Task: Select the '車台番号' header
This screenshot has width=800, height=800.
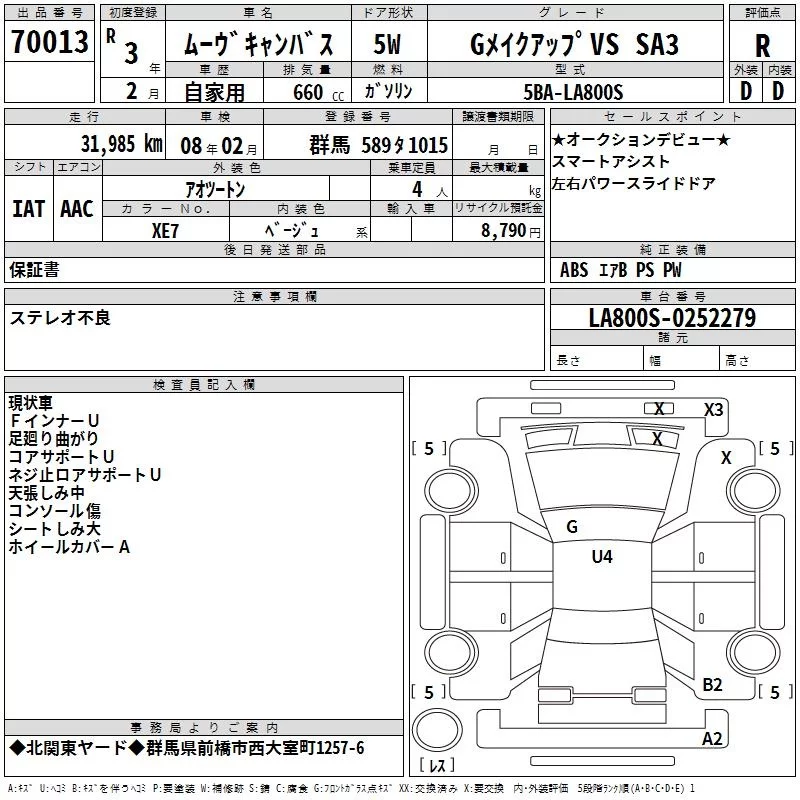Action: tap(672, 296)
